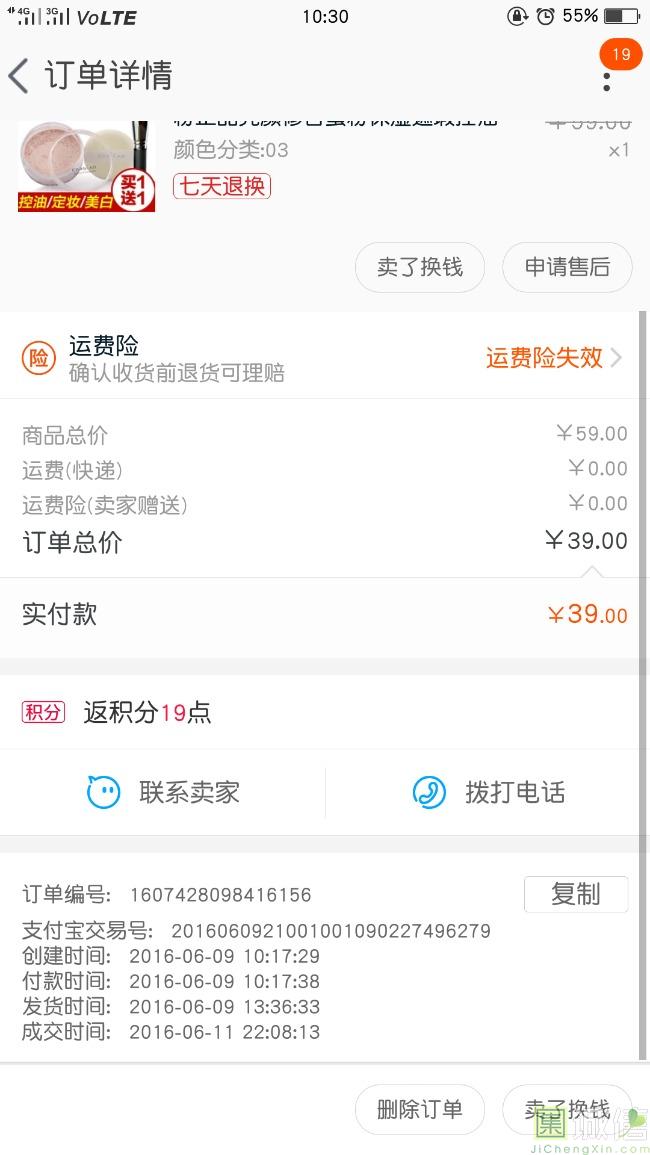This screenshot has width=650, height=1155.
Task: Tap the 拨打电话 phone icon
Action: [429, 793]
